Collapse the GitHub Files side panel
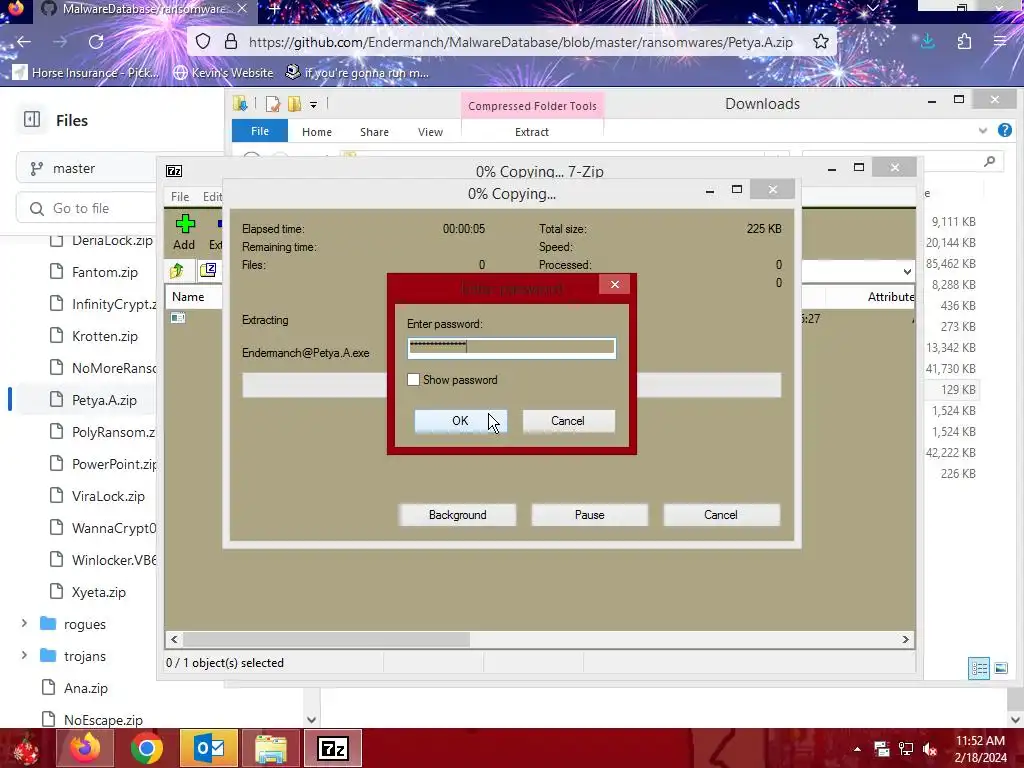 click(x=32, y=120)
